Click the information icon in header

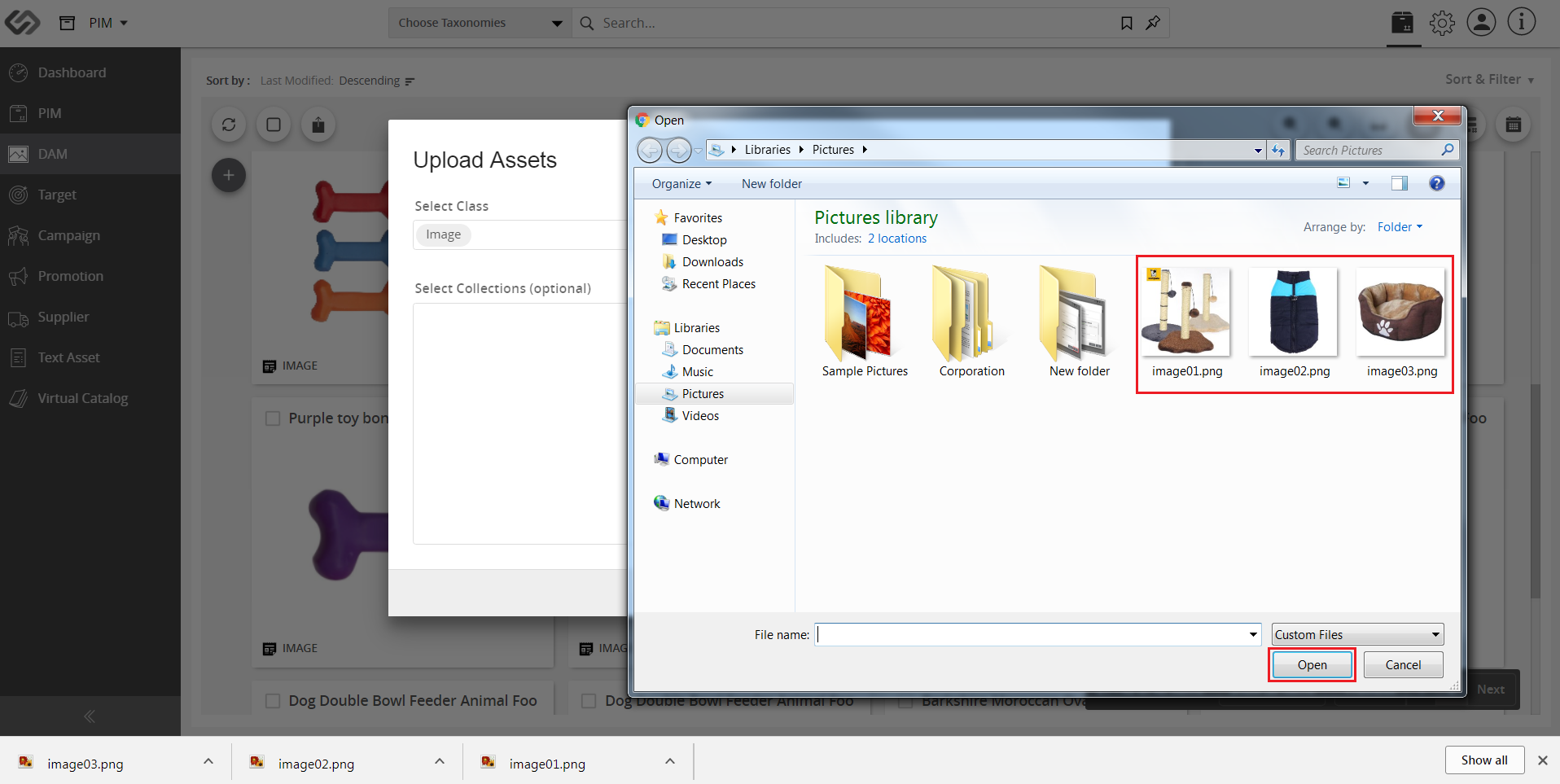pos(1521,23)
